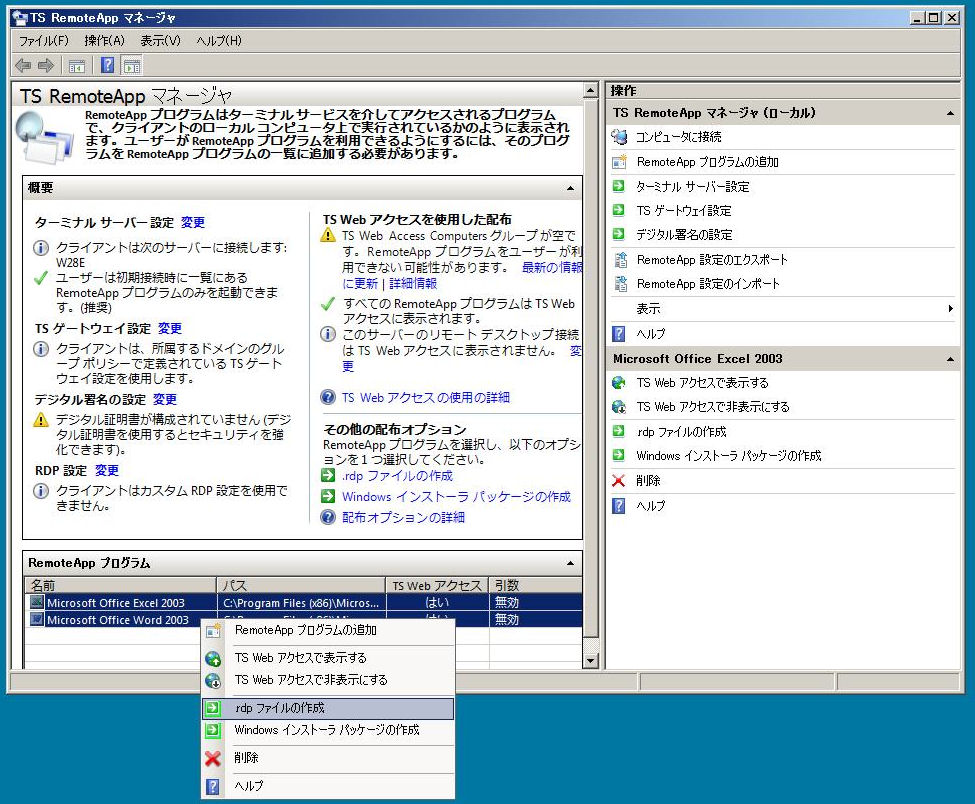Click the main pane scrollbar down arrow

click(x=591, y=660)
